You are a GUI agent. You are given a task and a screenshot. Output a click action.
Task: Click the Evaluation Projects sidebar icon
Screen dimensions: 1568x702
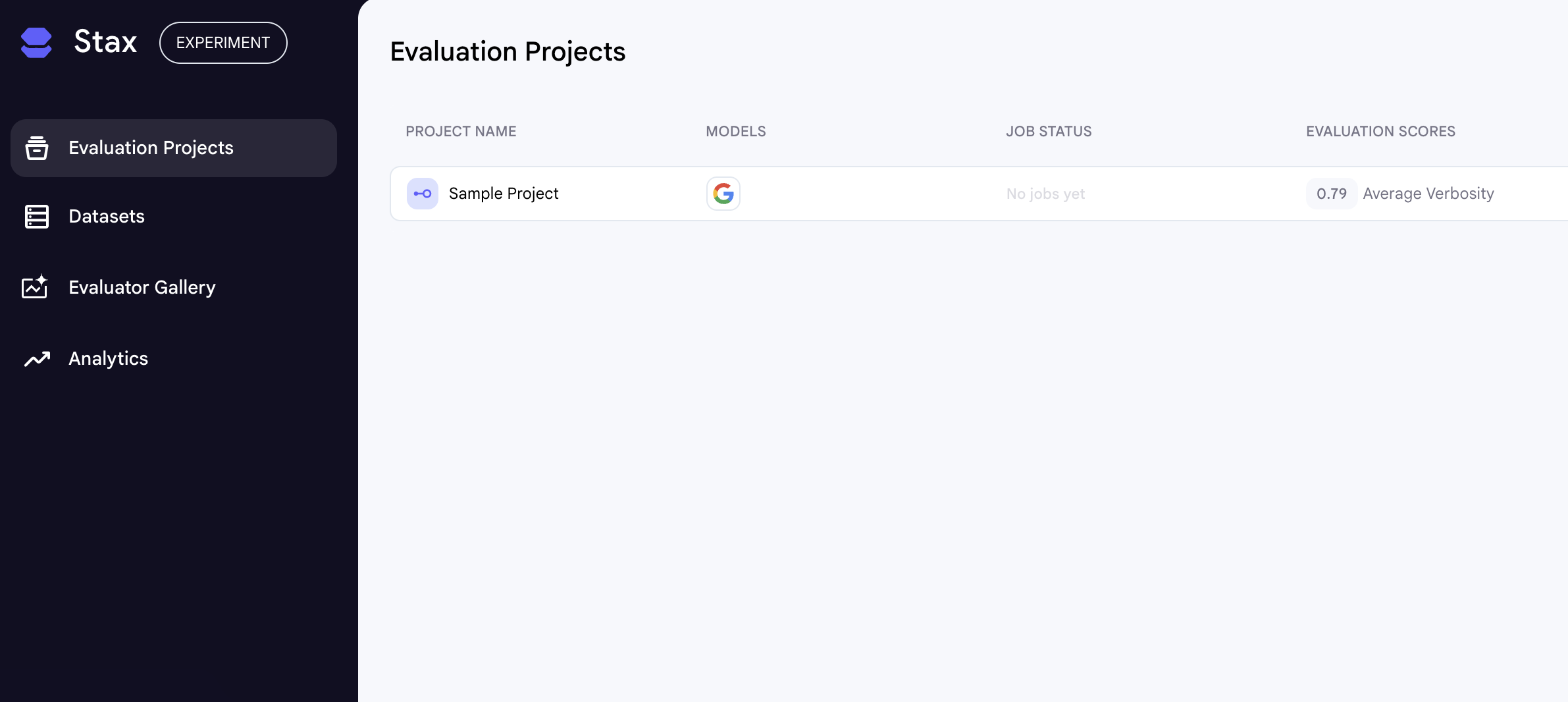pyautogui.click(x=37, y=148)
